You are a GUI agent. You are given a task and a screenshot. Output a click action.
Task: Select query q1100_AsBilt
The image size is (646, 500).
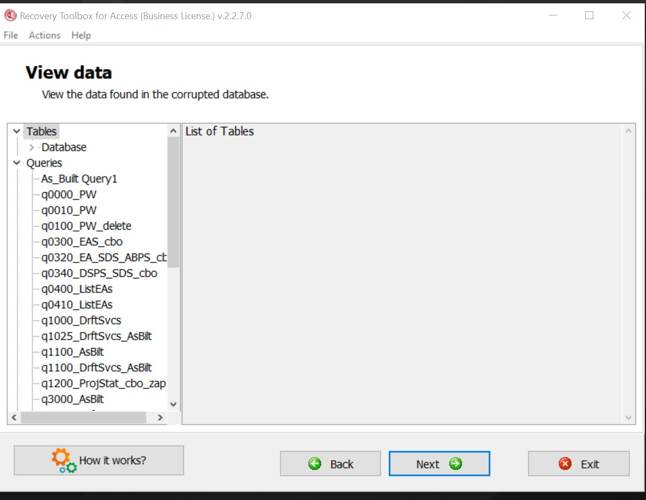(x=72, y=352)
